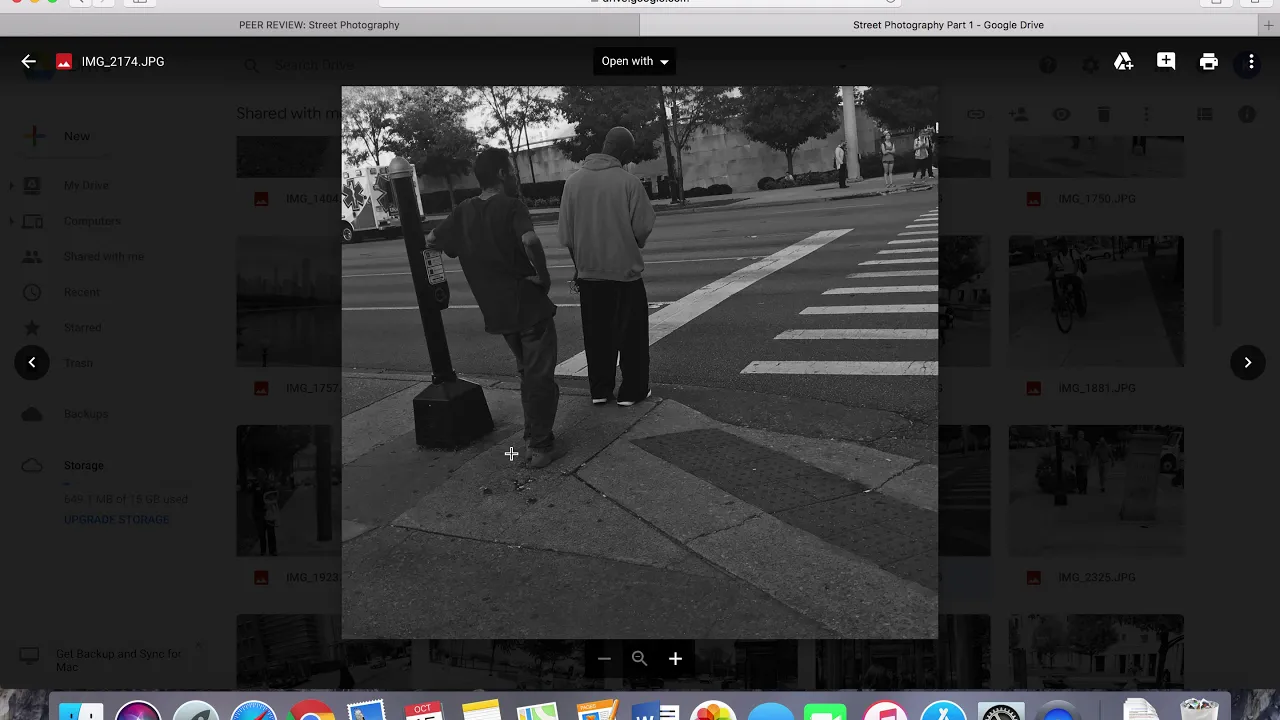
Task: Open Trash from the dock
Action: (x=1198, y=711)
